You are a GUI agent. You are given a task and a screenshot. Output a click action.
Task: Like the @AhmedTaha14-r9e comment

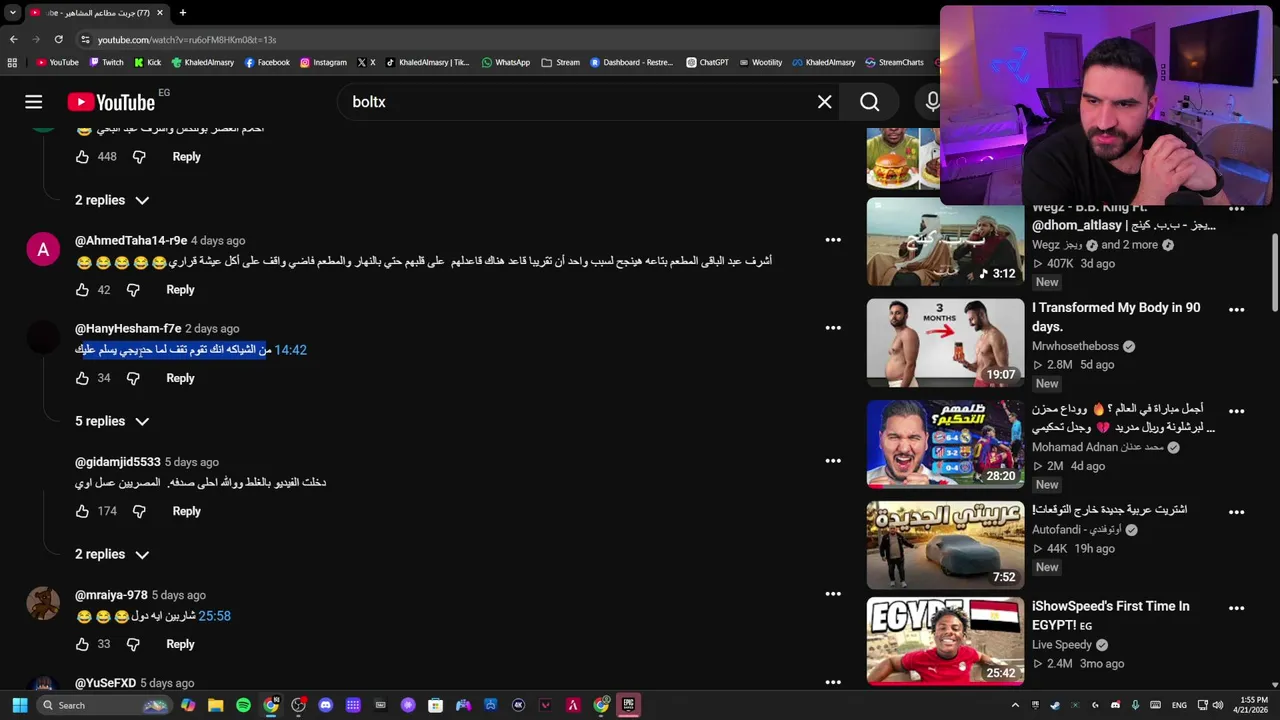82,290
